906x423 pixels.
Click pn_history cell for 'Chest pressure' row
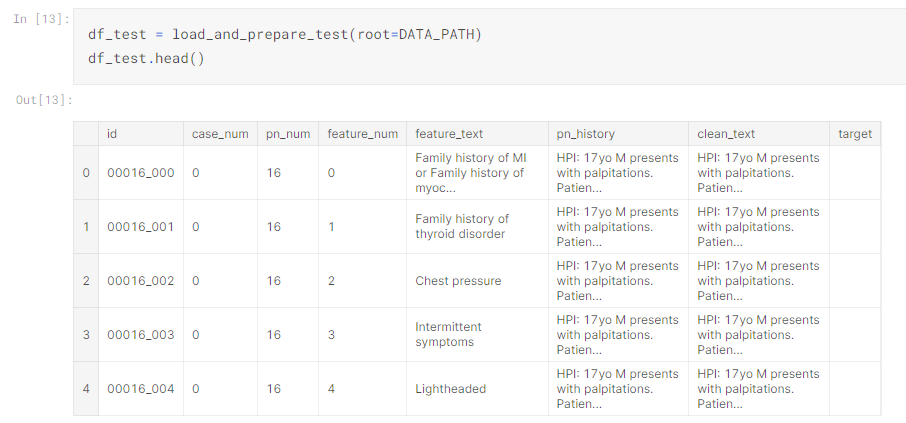618,281
